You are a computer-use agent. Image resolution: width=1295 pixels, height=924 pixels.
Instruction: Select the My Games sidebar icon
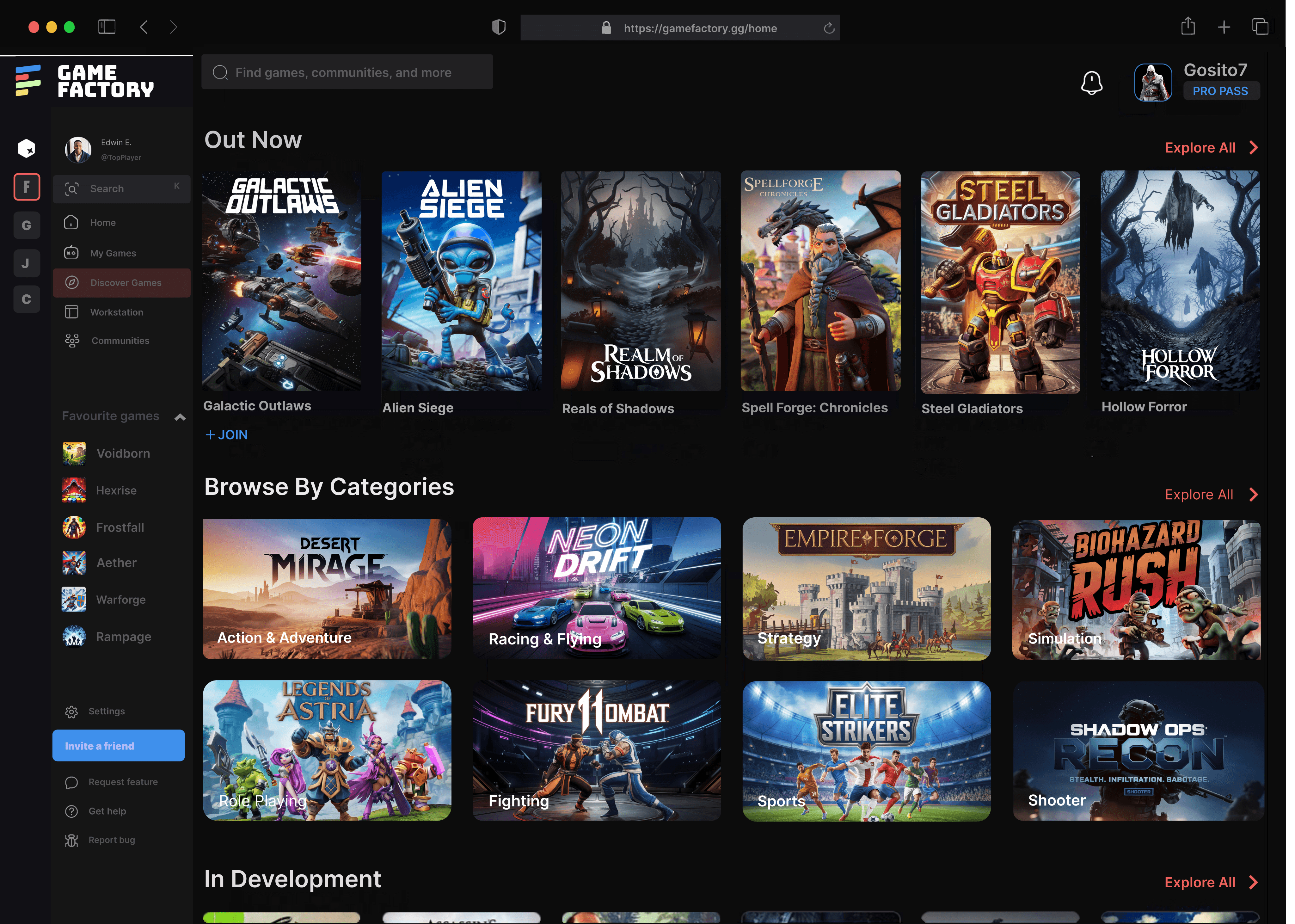[x=71, y=252]
